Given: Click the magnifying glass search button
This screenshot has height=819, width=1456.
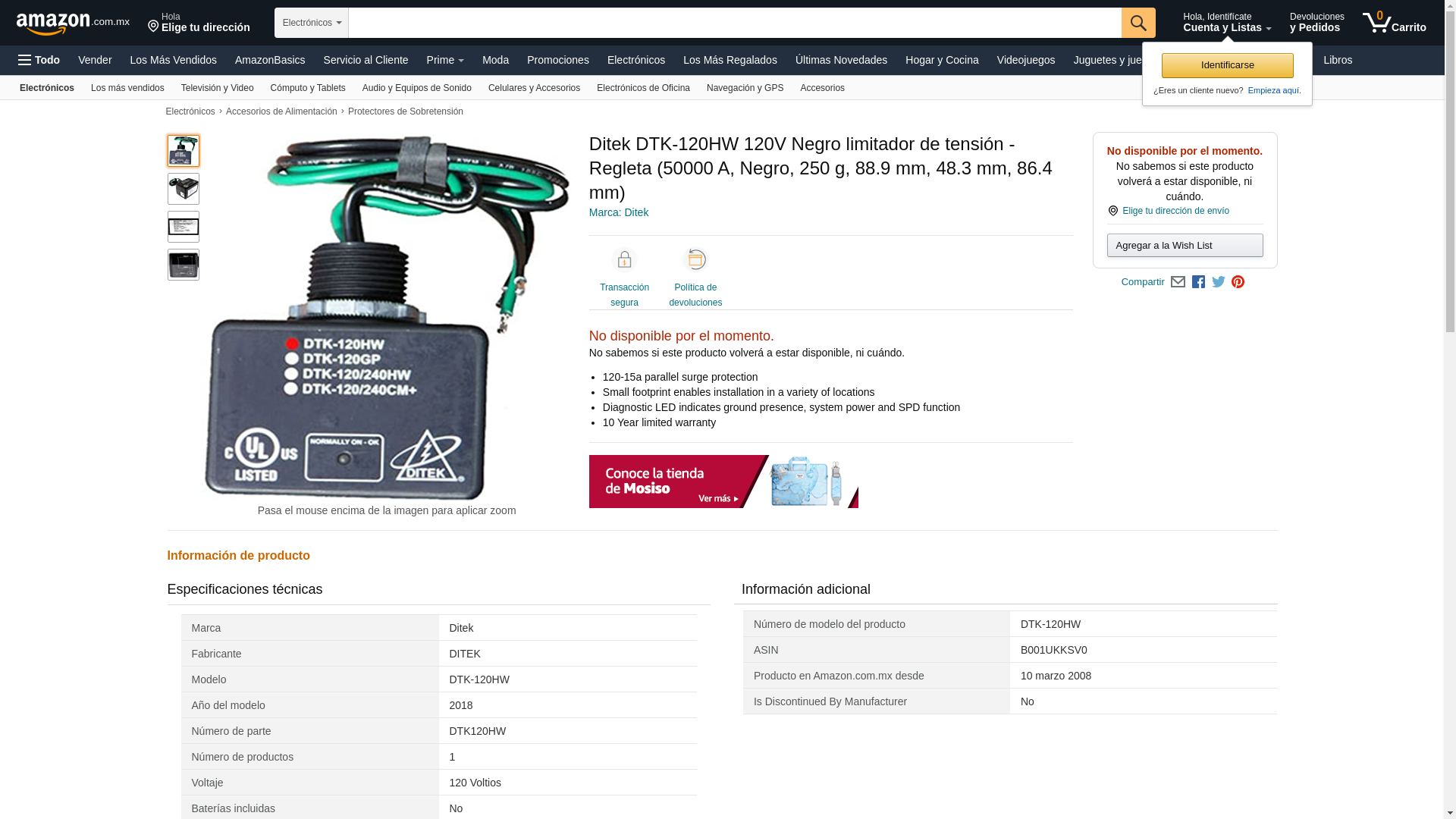Looking at the screenshot, I should 1137,23.
